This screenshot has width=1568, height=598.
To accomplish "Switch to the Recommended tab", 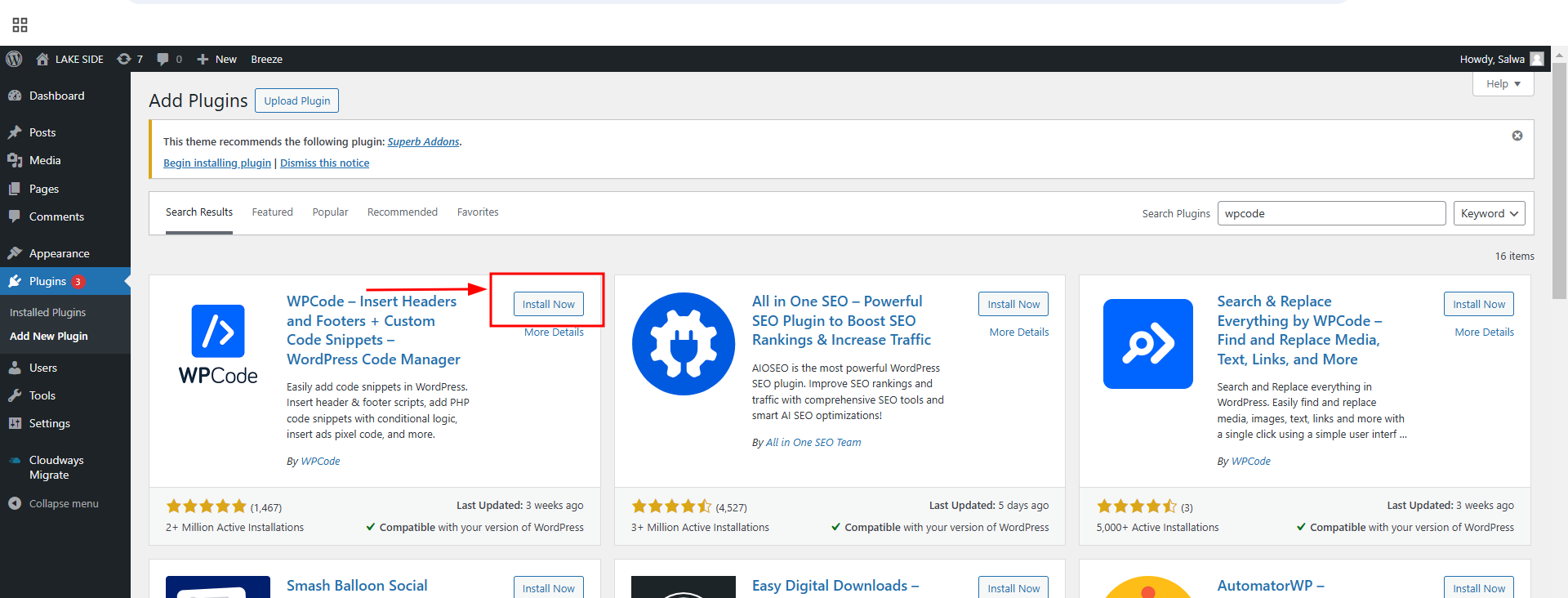I will click(x=403, y=212).
